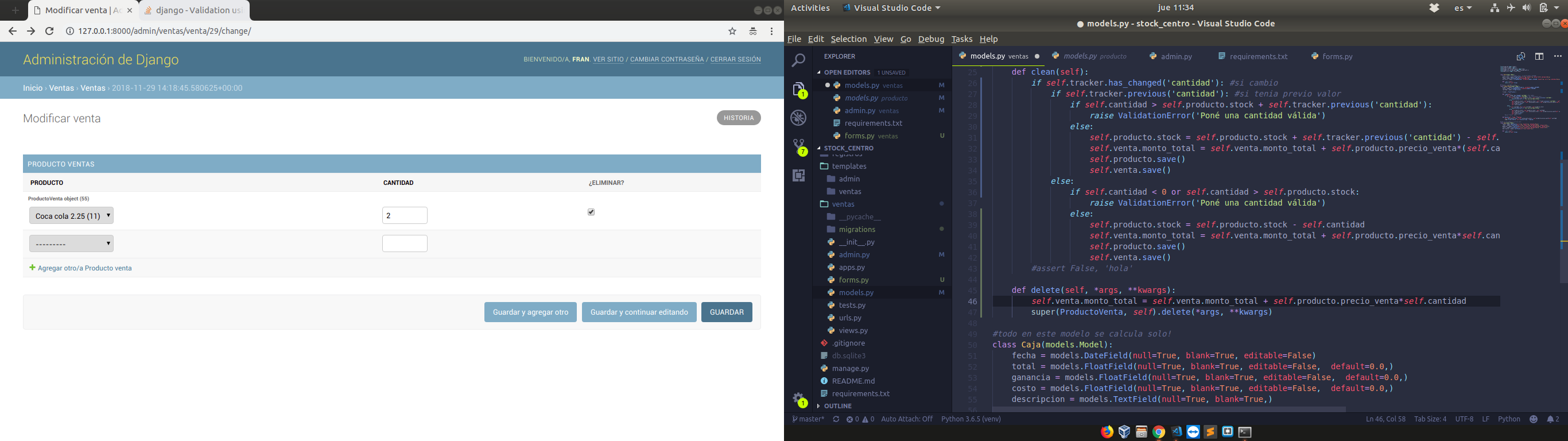The height and width of the screenshot is (441, 1568).
Task: Reload the Django admin page
Action: click(x=49, y=31)
